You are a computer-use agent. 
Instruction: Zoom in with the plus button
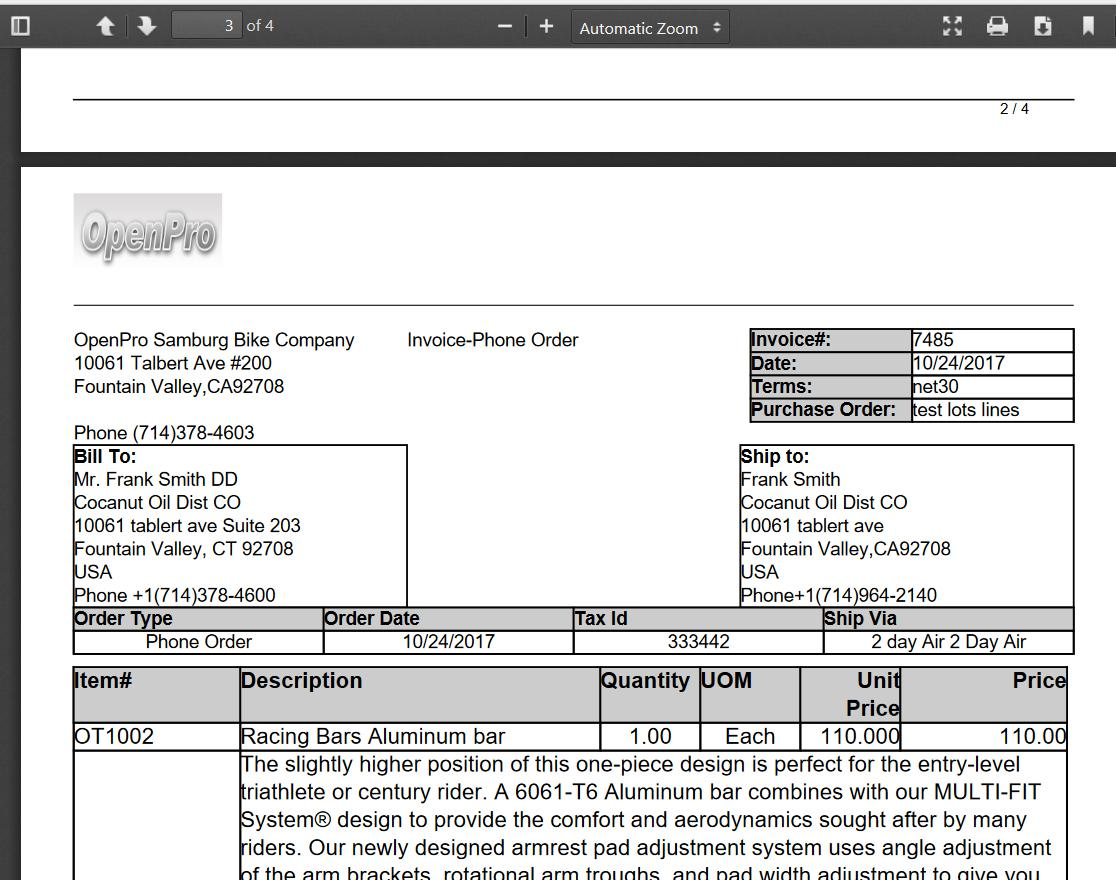coord(546,26)
